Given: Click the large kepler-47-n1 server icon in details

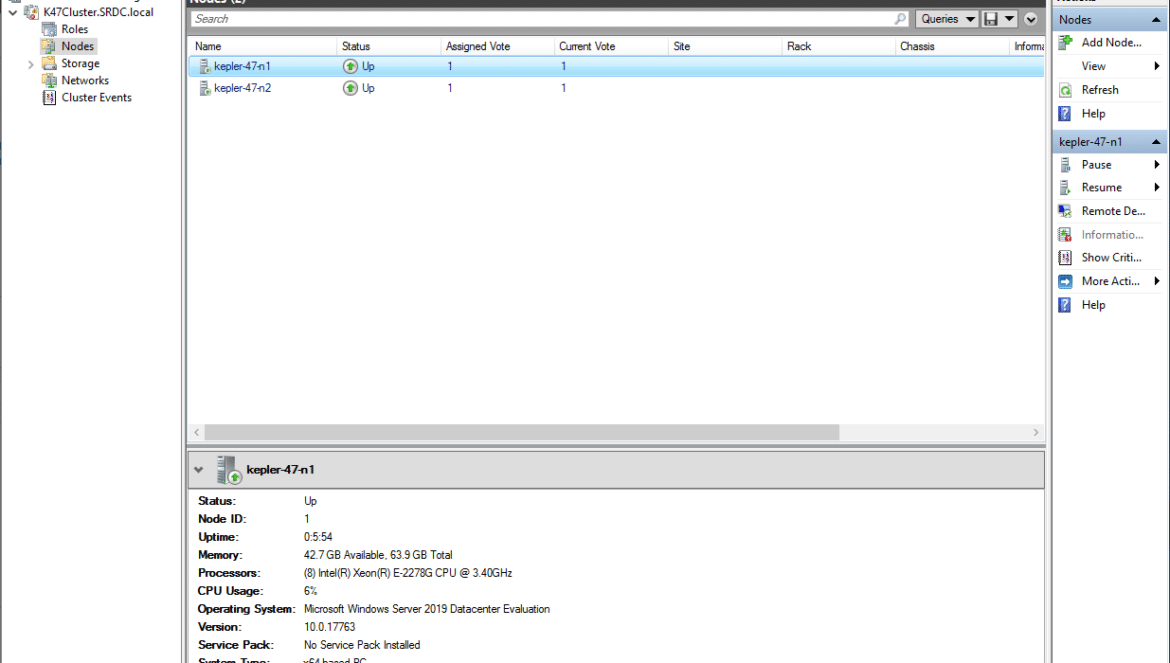Looking at the screenshot, I should [x=228, y=470].
